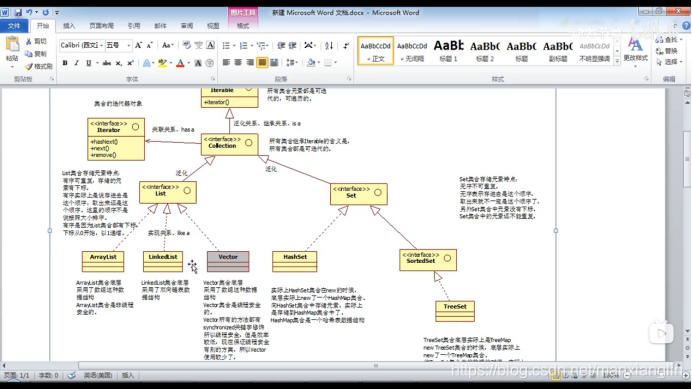Switch to the 插入 (Insert) tab
This screenshot has height=389, width=692.
point(69,26)
